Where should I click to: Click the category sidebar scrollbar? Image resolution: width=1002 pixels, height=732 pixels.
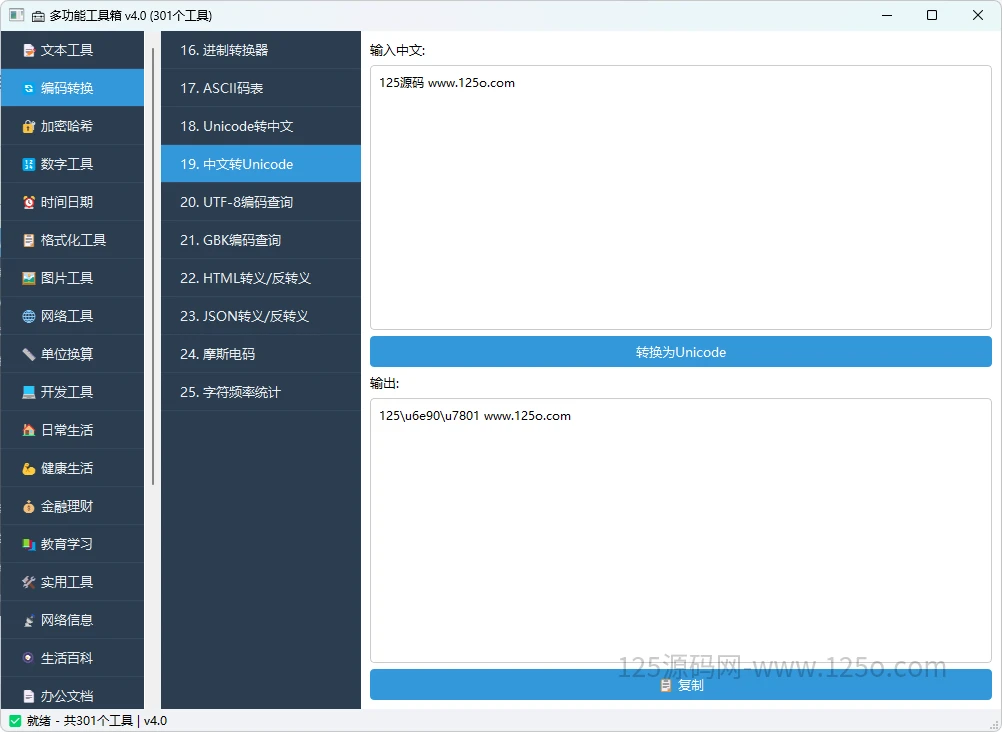coord(153,266)
